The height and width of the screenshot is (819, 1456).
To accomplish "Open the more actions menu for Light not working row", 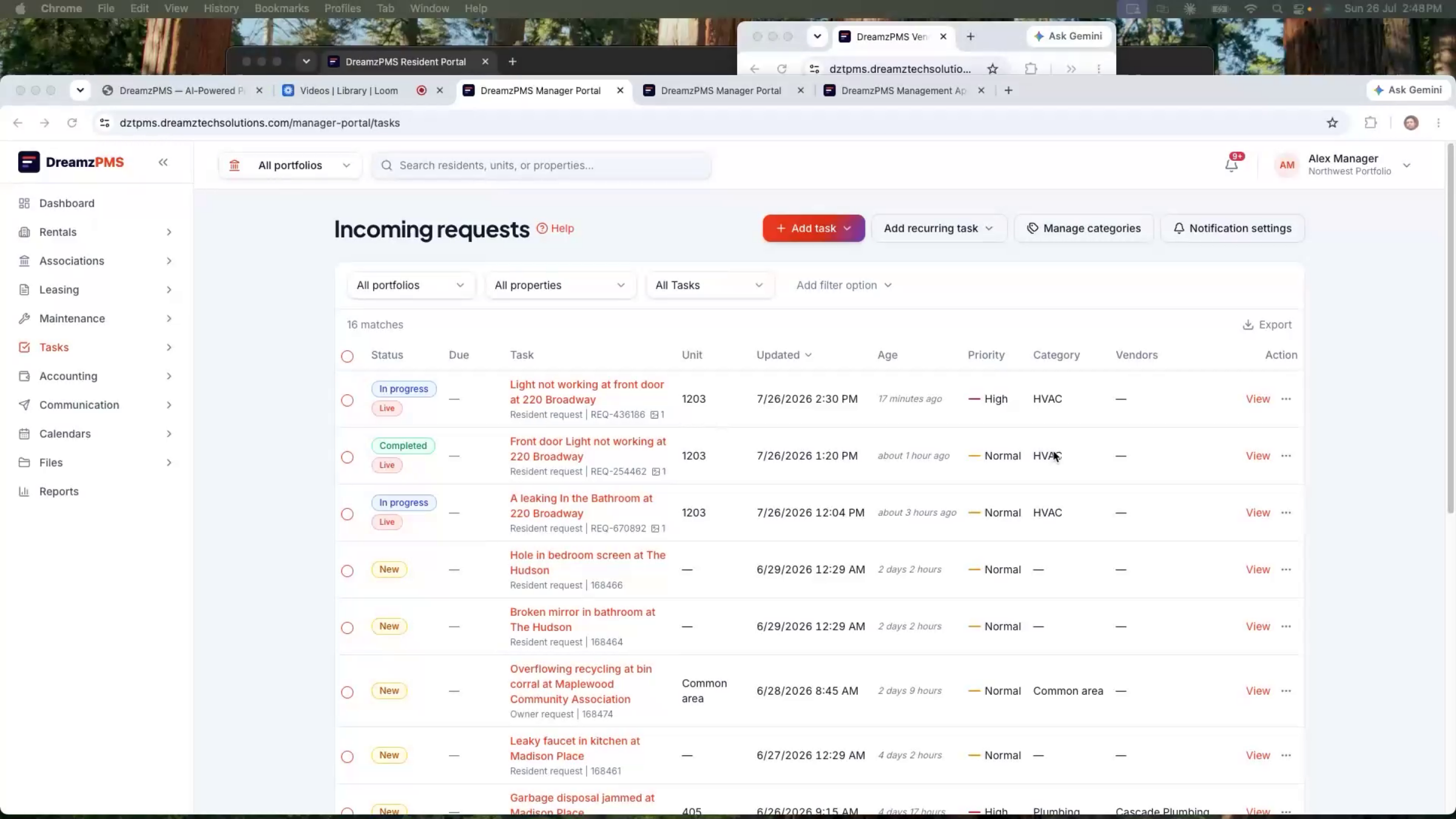I will click(x=1286, y=399).
